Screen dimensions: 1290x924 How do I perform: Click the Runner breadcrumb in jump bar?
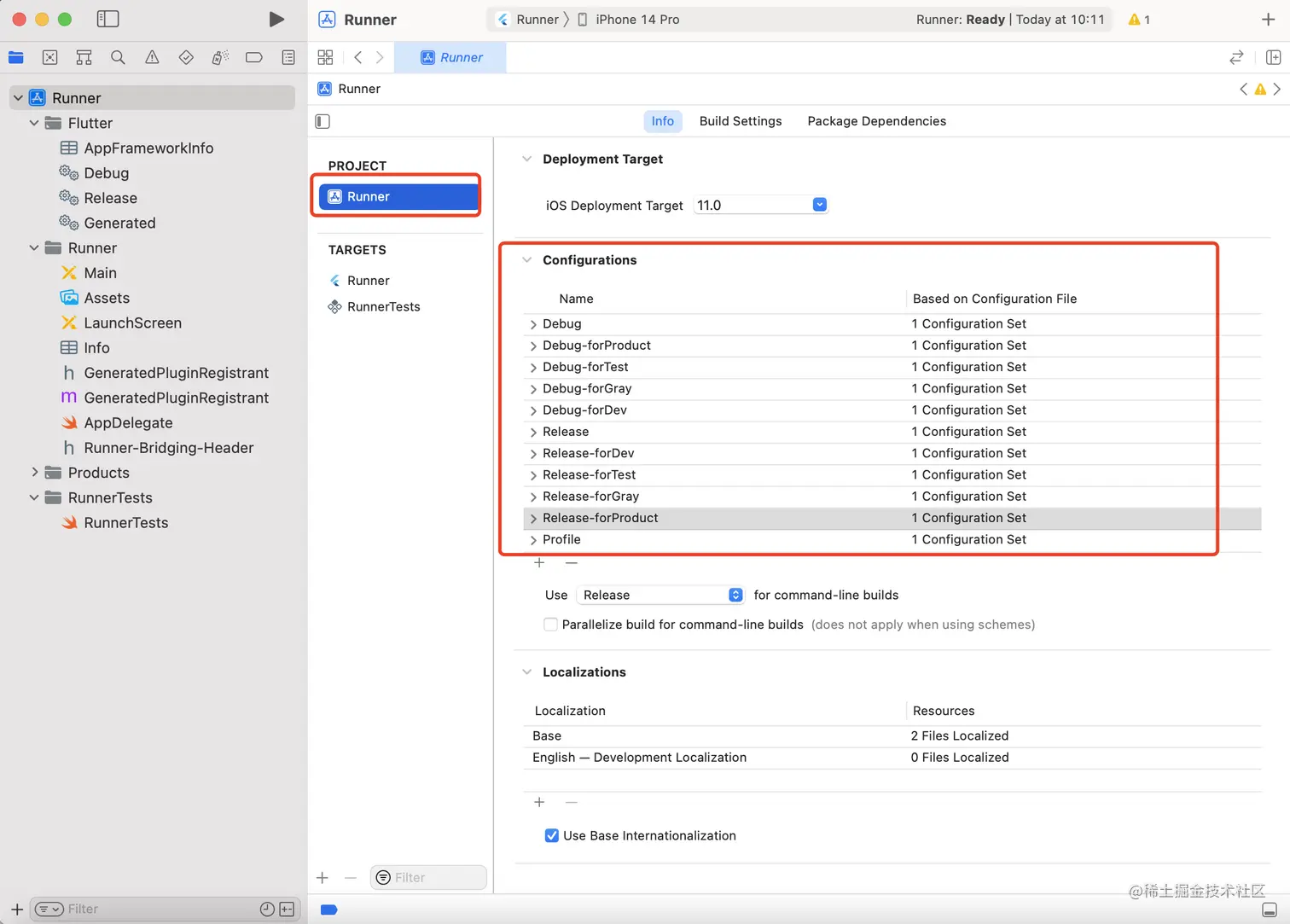(x=349, y=89)
